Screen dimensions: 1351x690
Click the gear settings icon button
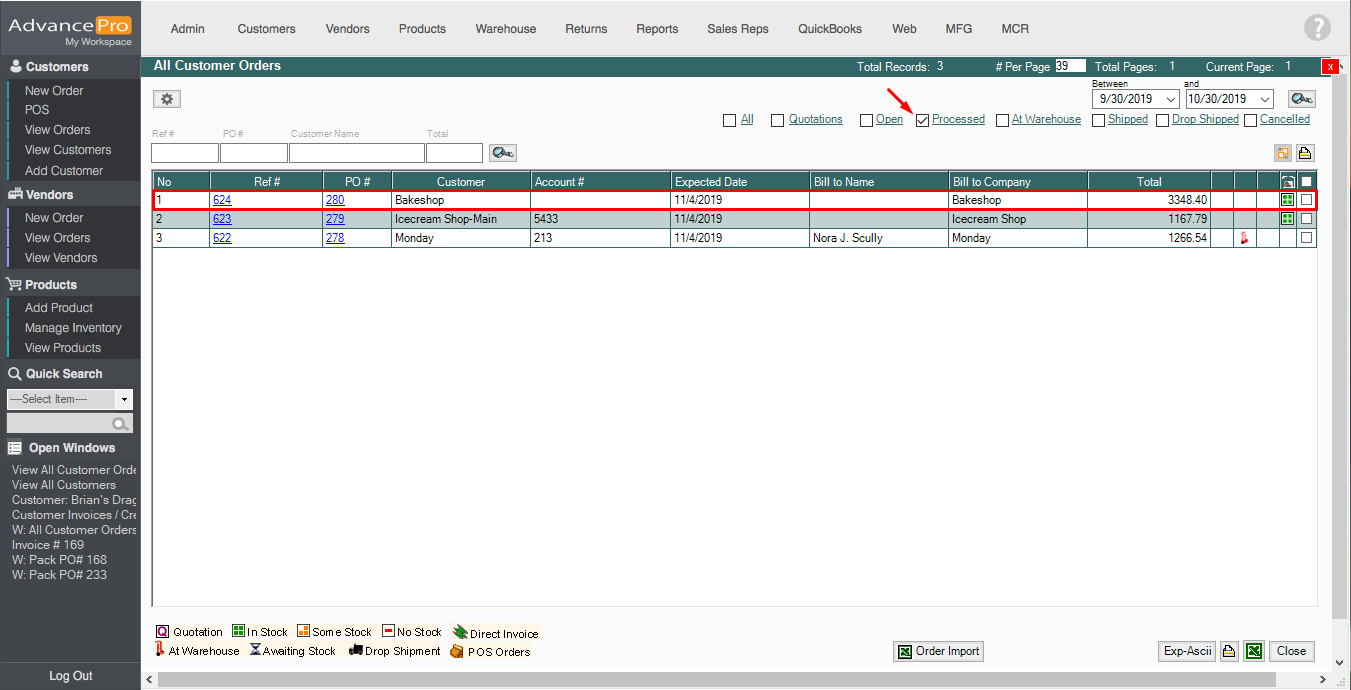[x=167, y=99]
